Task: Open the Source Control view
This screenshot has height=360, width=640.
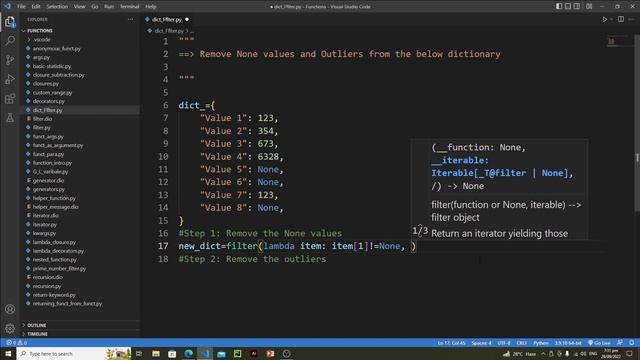Action: [x=10, y=60]
